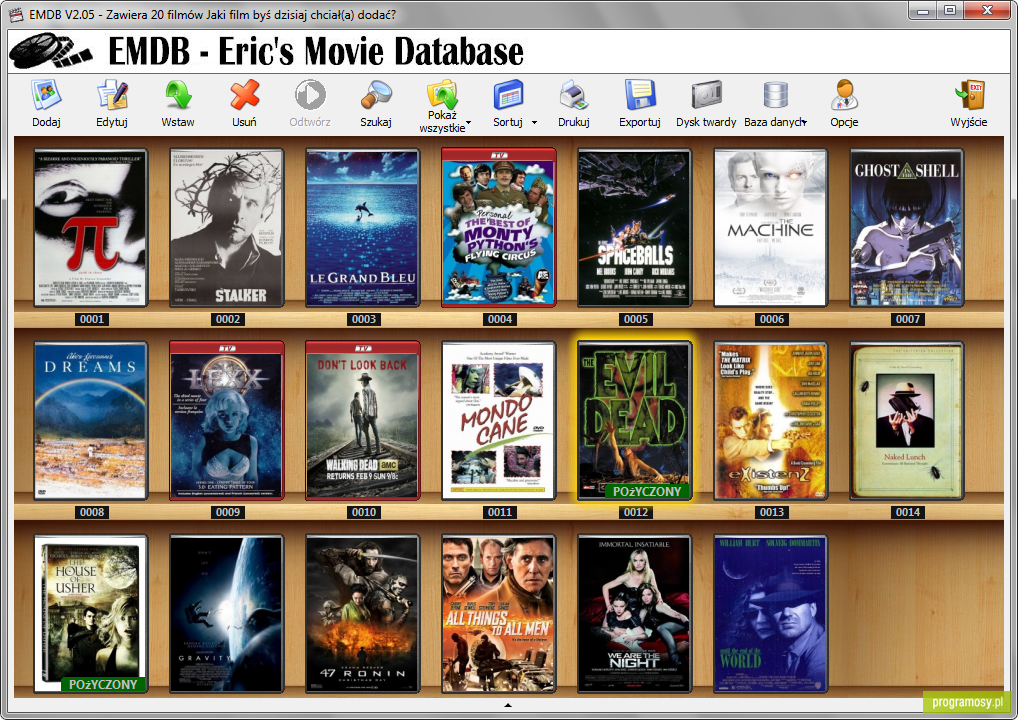Click POŻYCZONY badge on Evil Dead
The width and height of the screenshot is (1018, 720).
point(647,491)
